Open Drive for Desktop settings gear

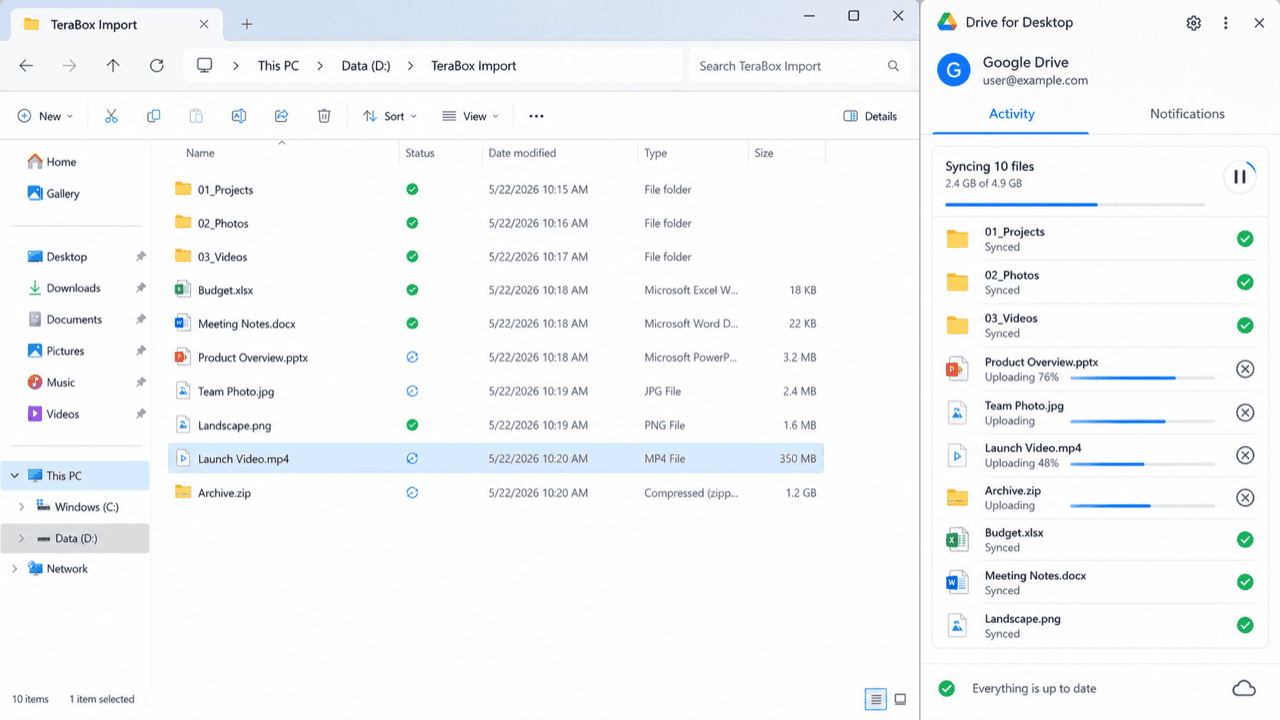[x=1193, y=23]
